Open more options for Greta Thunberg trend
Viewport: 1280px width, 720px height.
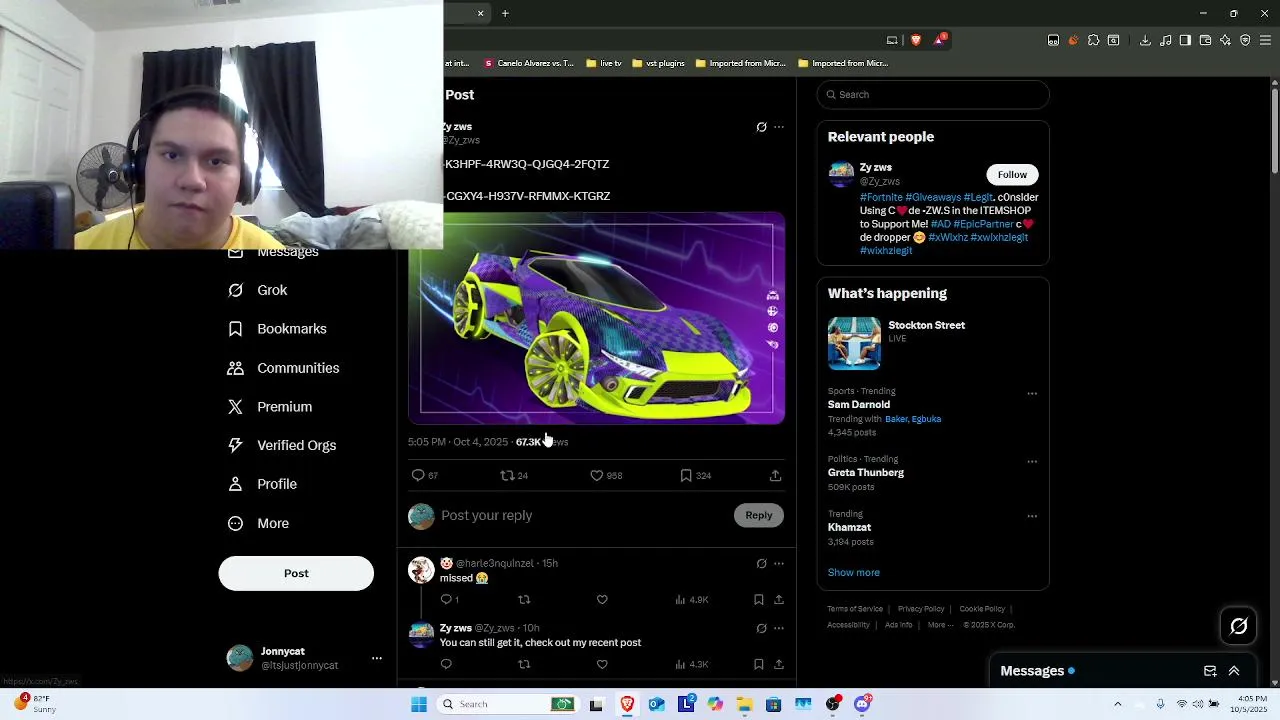(x=1032, y=462)
